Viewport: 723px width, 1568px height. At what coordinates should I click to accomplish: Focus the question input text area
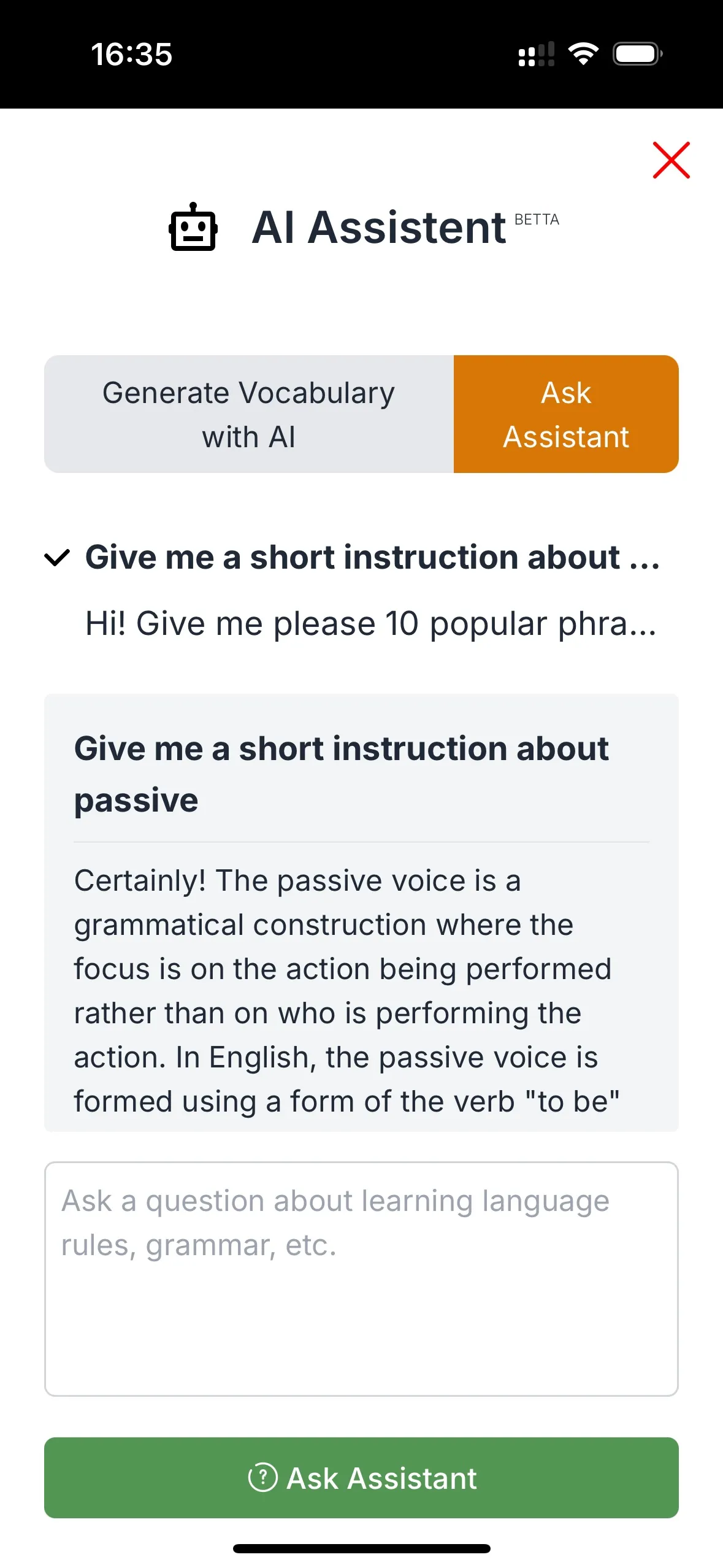(x=361, y=1278)
